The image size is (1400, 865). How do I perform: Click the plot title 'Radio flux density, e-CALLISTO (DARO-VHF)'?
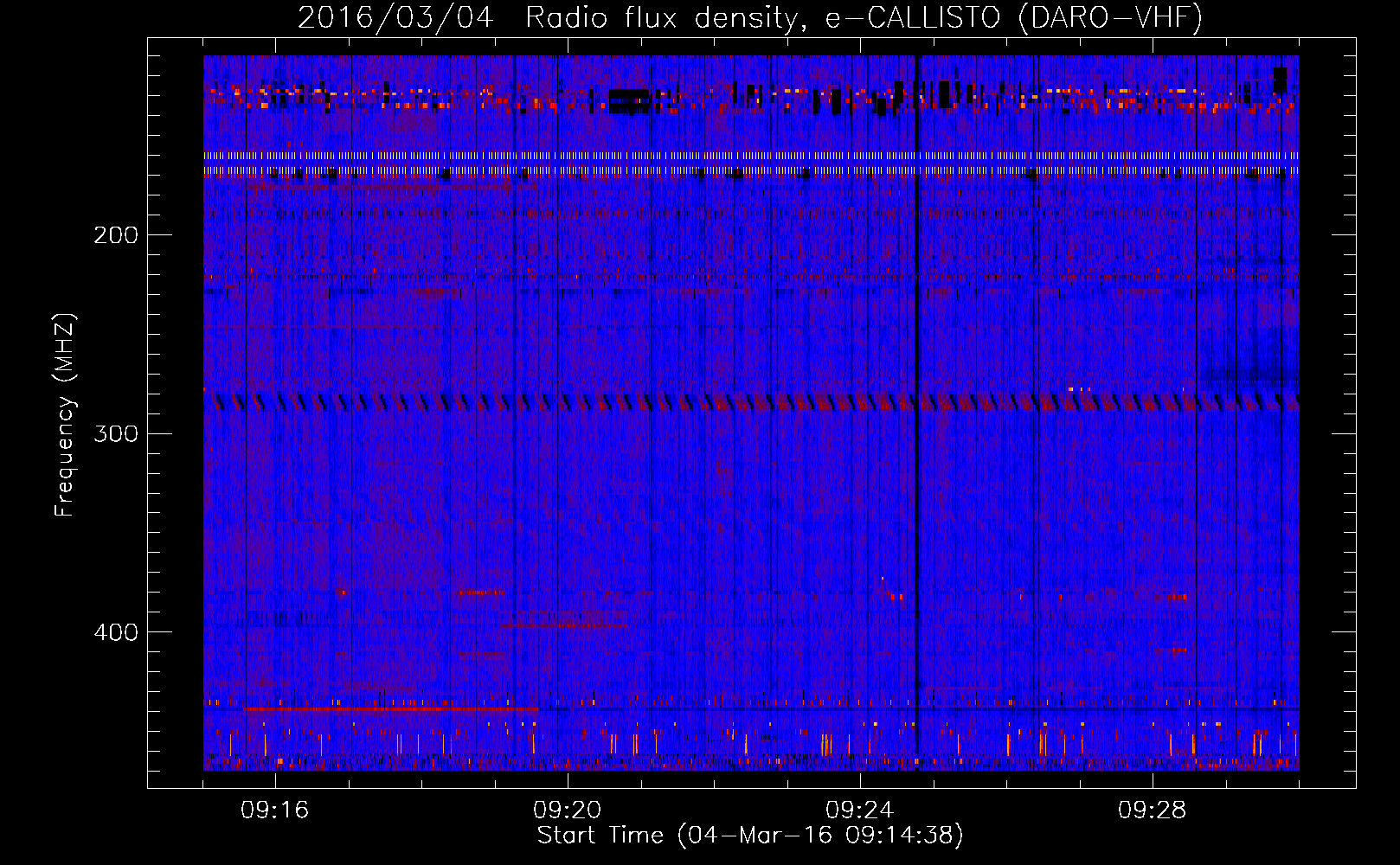[x=864, y=18]
